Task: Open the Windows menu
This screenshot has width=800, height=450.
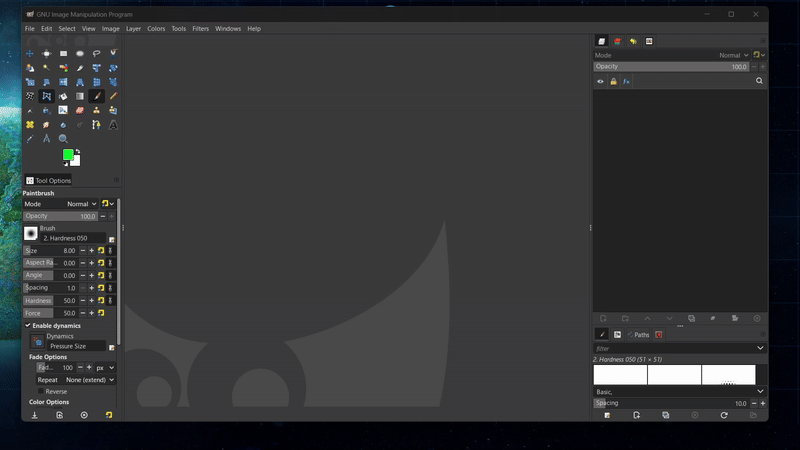Action: [x=228, y=29]
